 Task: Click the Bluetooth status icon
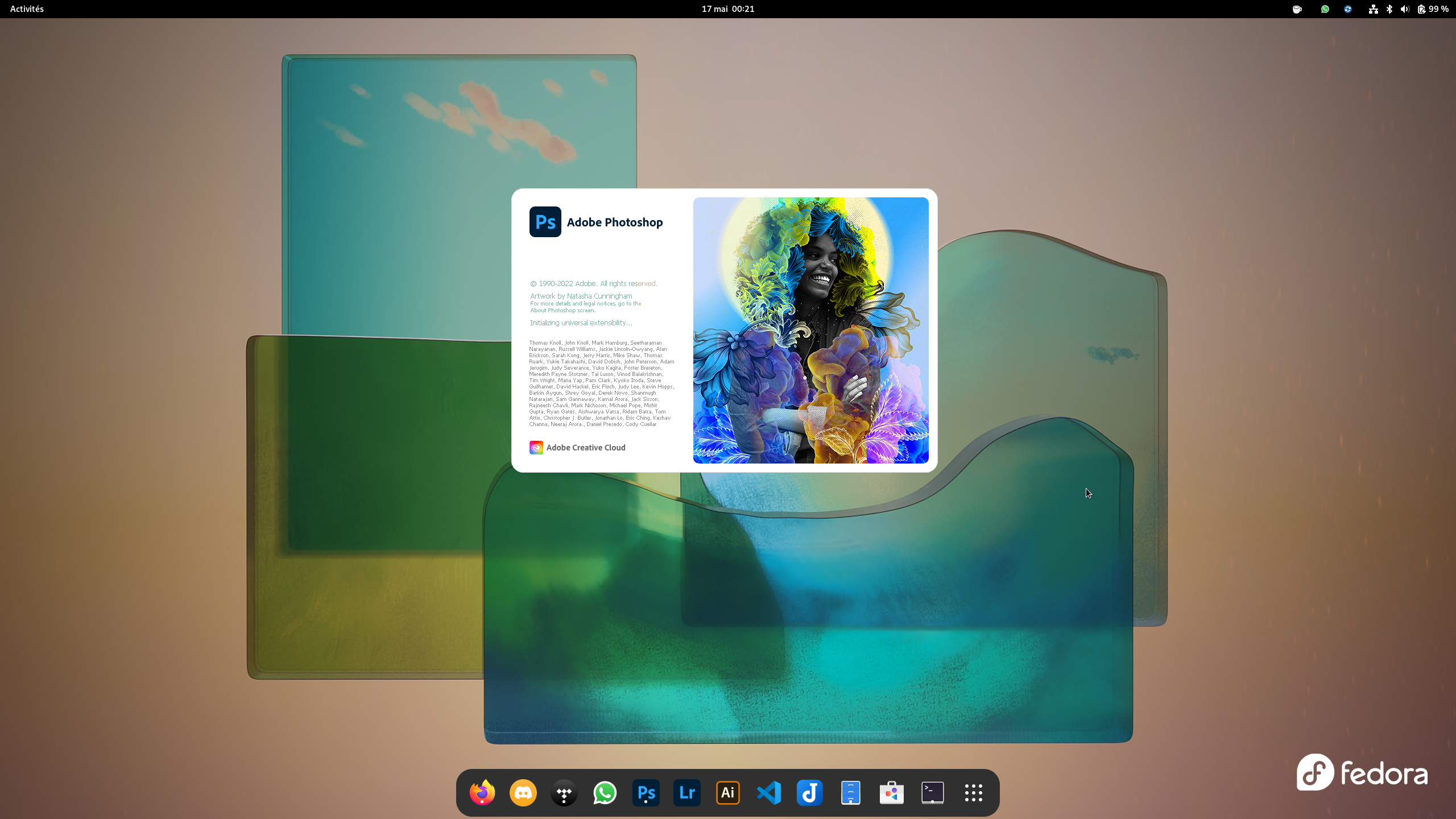tap(1389, 9)
